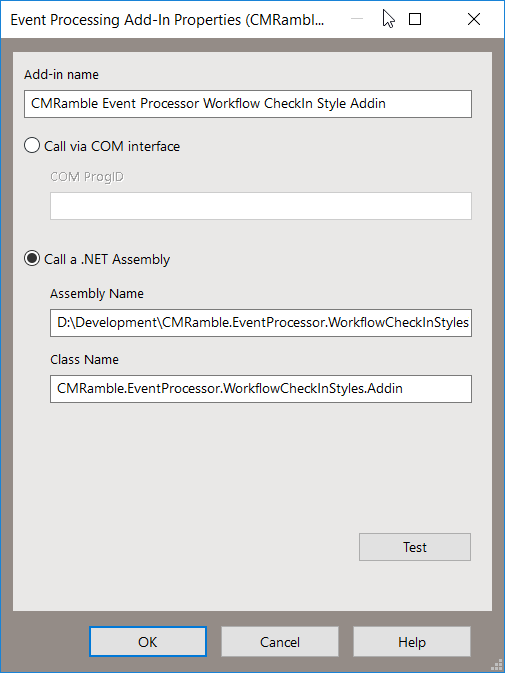Image resolution: width=505 pixels, height=673 pixels.
Task: Click the Event Processing Add-In Properties title bar
Action: pos(167,20)
